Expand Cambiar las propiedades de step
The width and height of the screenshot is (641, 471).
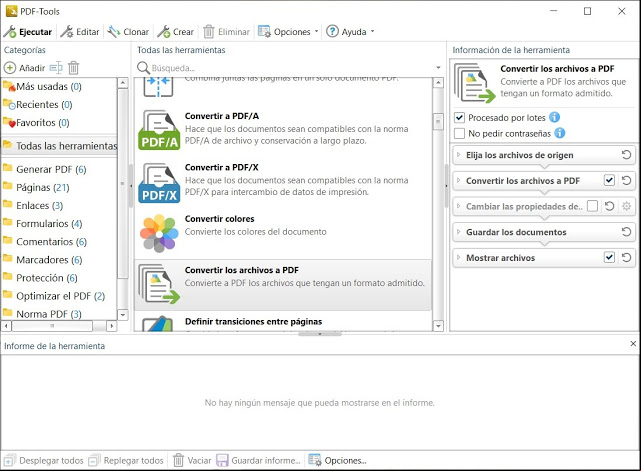click(458, 206)
